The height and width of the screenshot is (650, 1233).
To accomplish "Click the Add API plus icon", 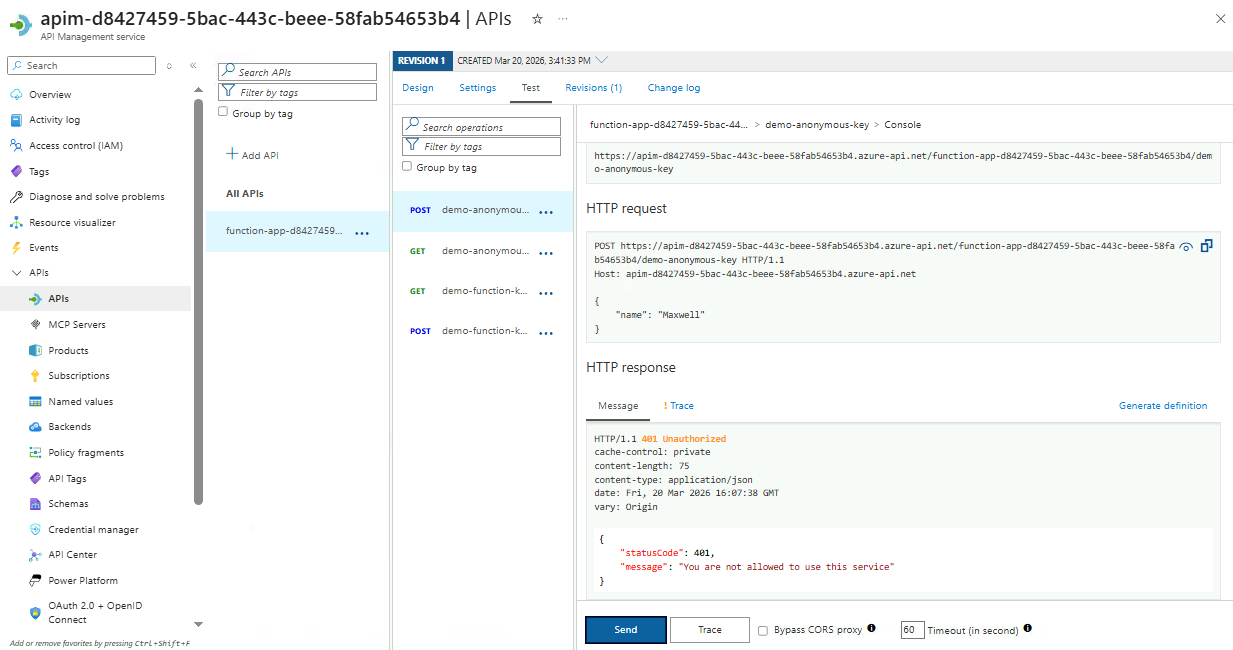I will point(232,154).
